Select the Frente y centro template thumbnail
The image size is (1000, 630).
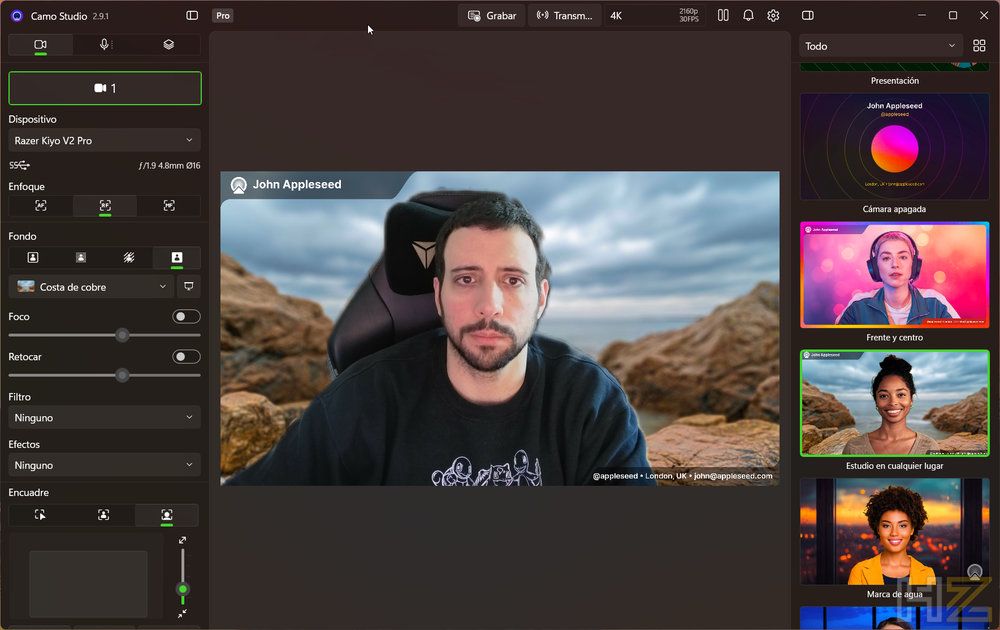pyautogui.click(x=895, y=275)
